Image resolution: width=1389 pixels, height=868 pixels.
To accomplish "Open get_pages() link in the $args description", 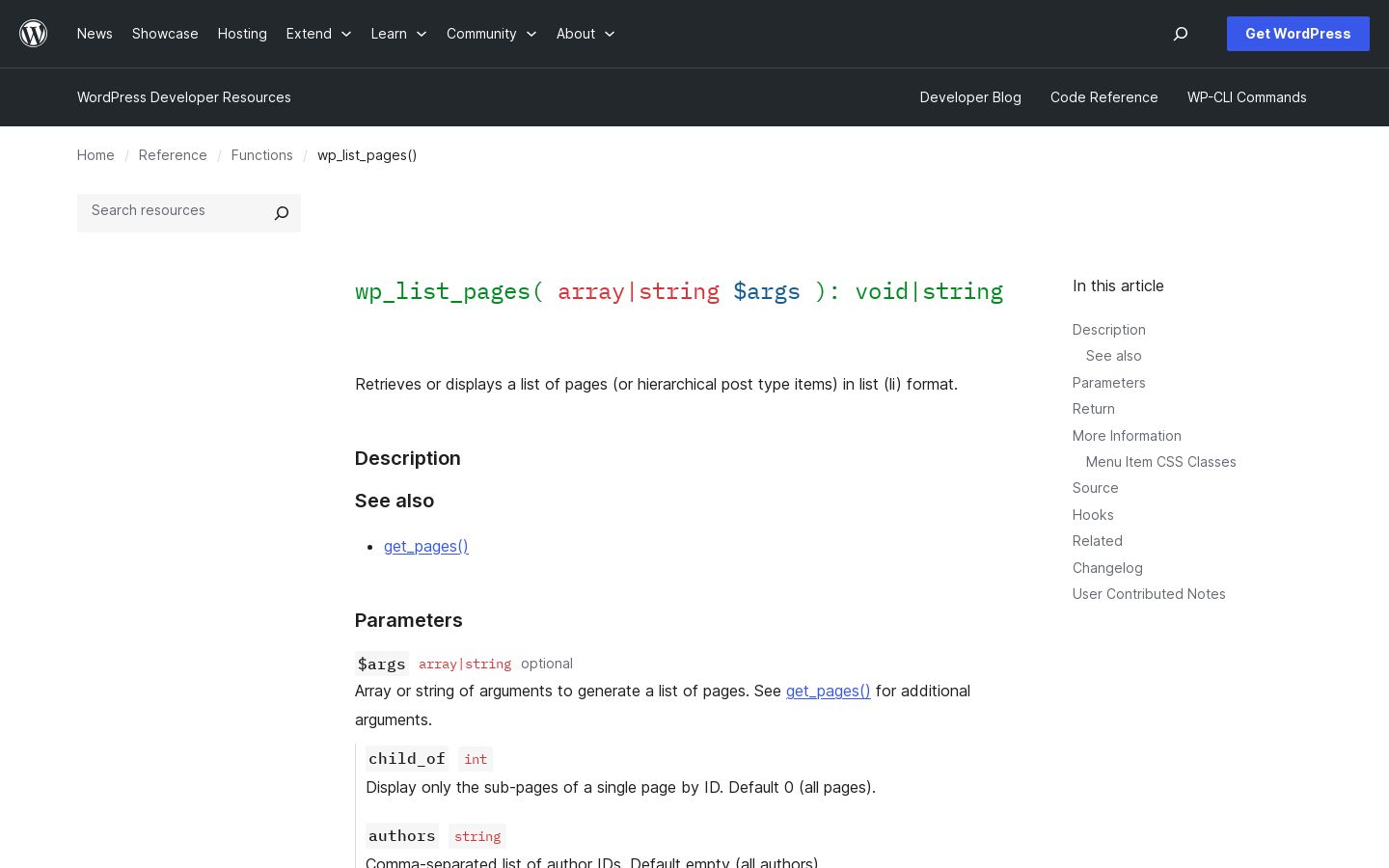I will tap(829, 691).
